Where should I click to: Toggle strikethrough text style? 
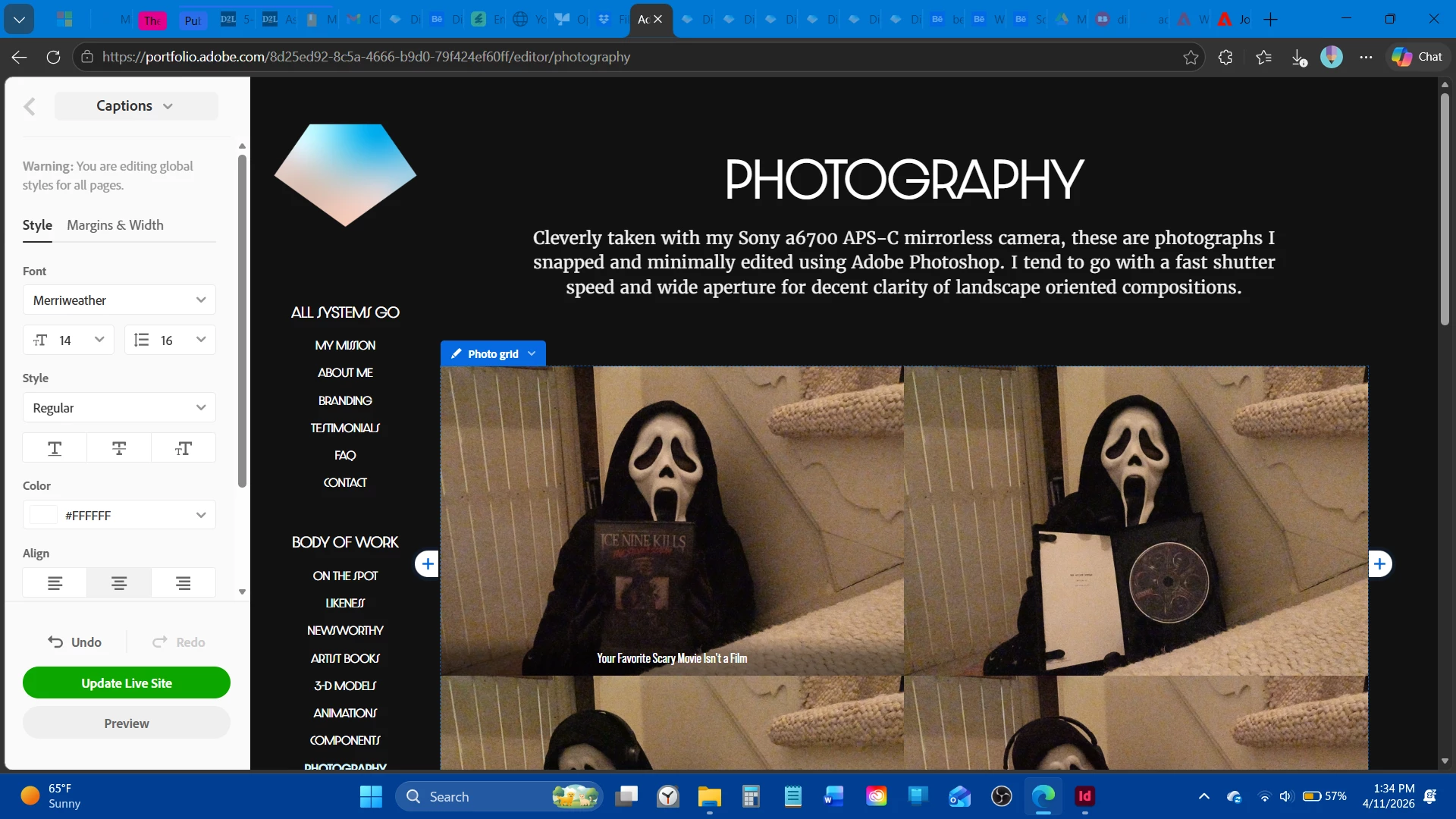(119, 448)
